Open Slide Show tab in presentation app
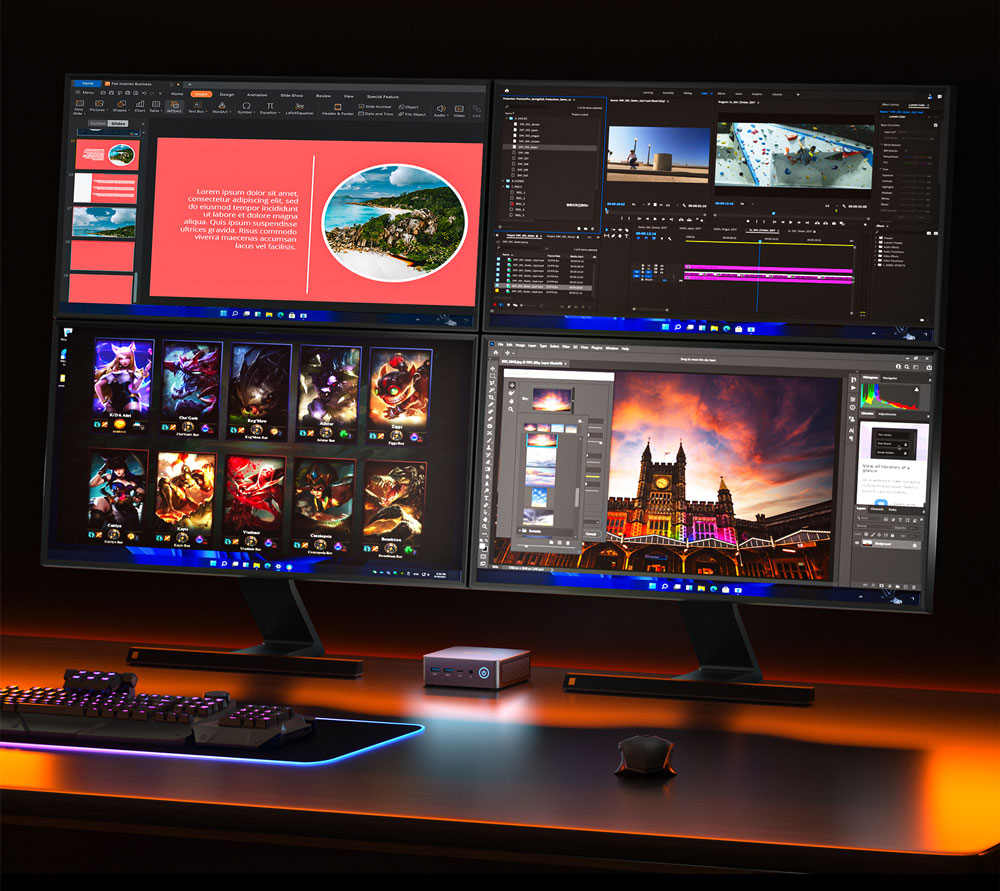The width and height of the screenshot is (1000, 891). point(291,95)
